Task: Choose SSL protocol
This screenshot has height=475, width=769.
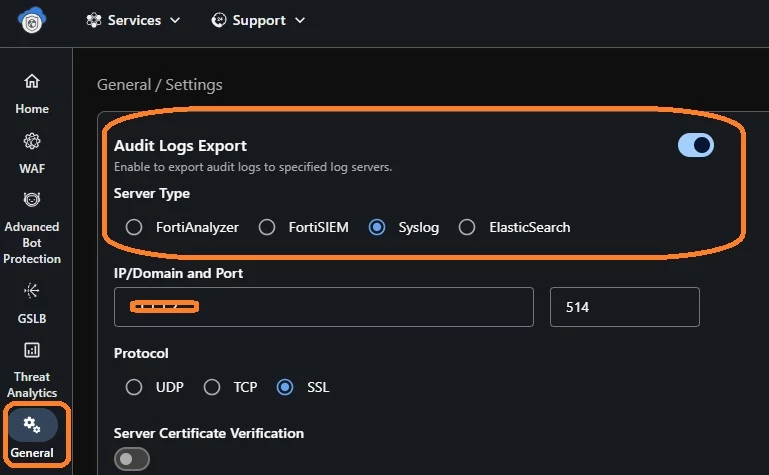Action: (284, 387)
